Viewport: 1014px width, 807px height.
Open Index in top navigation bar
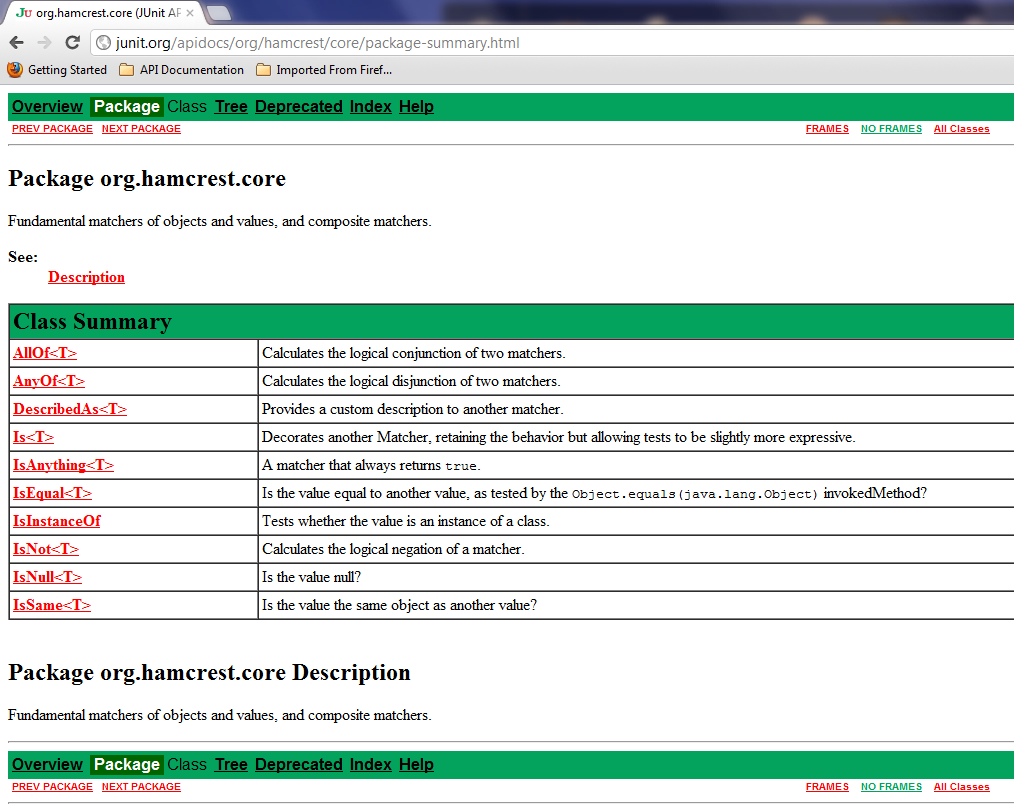[371, 107]
